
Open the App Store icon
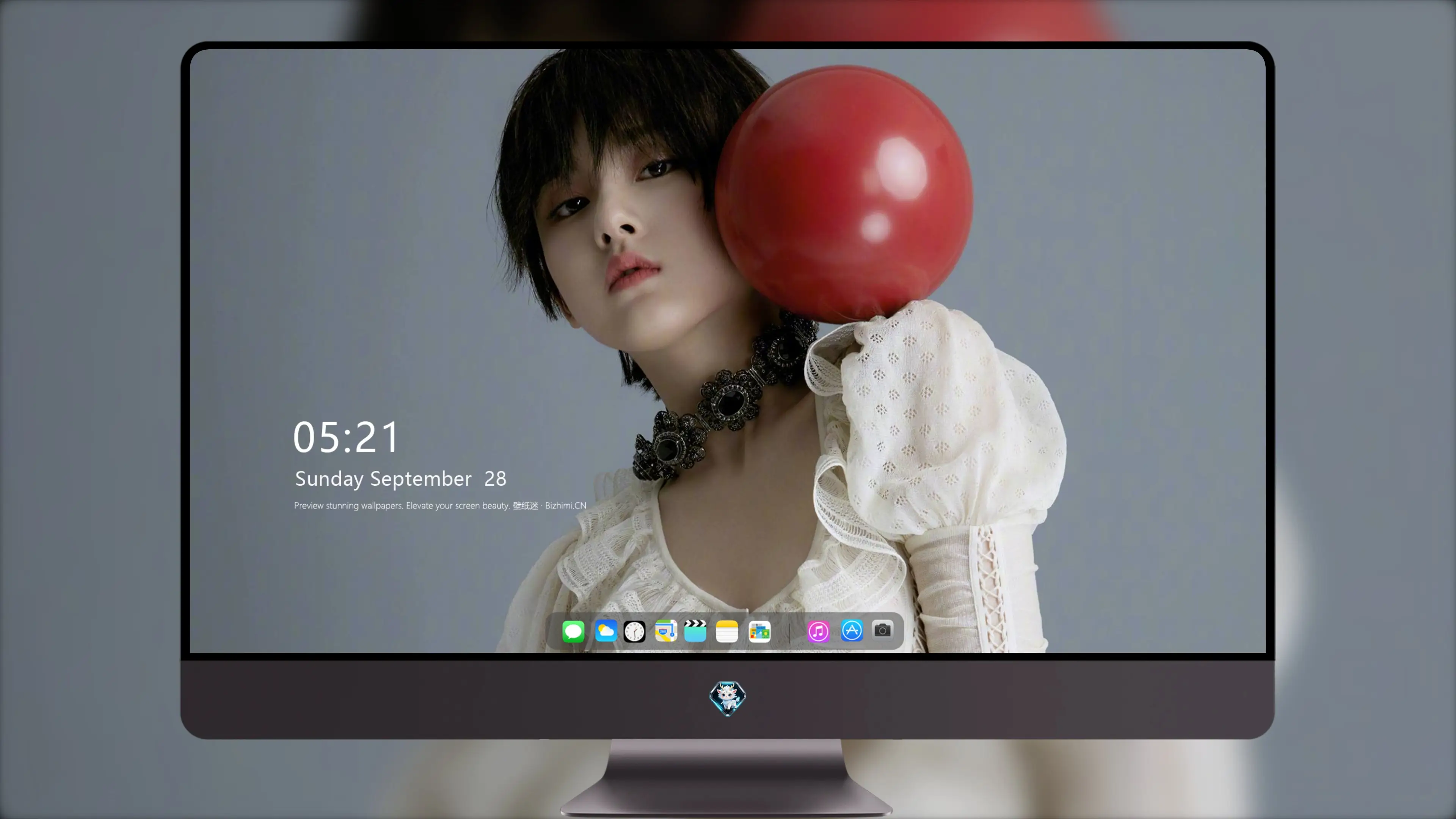(852, 631)
